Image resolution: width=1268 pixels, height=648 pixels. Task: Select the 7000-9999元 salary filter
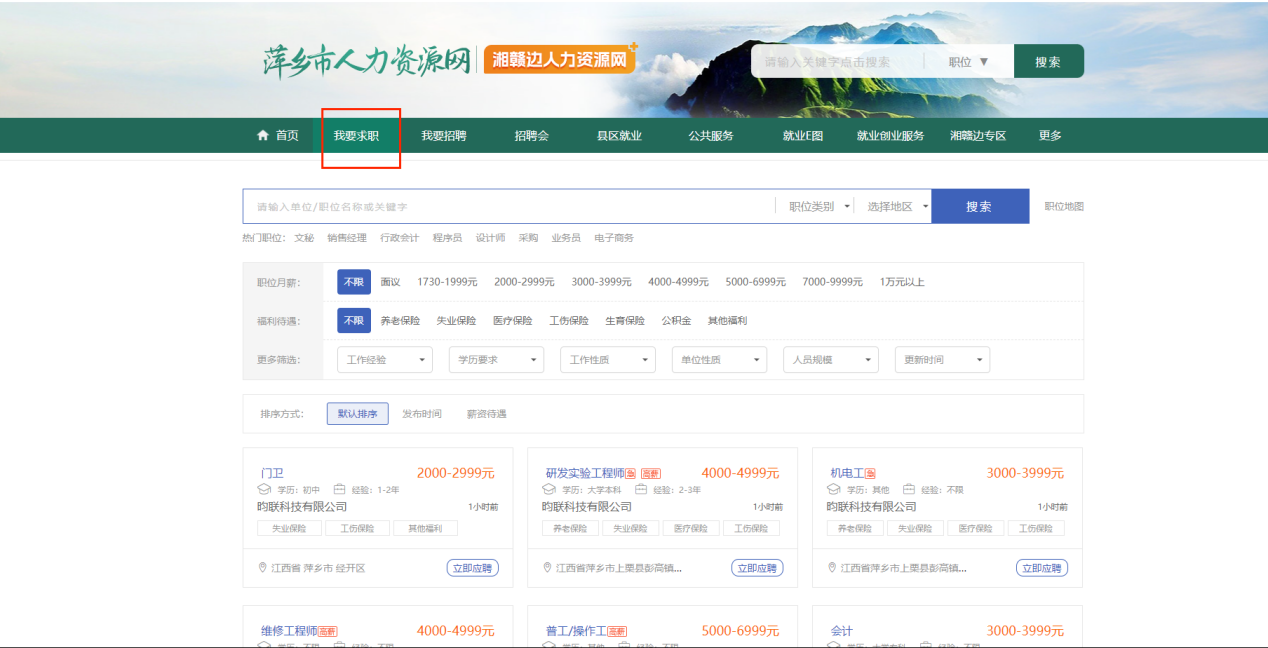[x=832, y=282]
